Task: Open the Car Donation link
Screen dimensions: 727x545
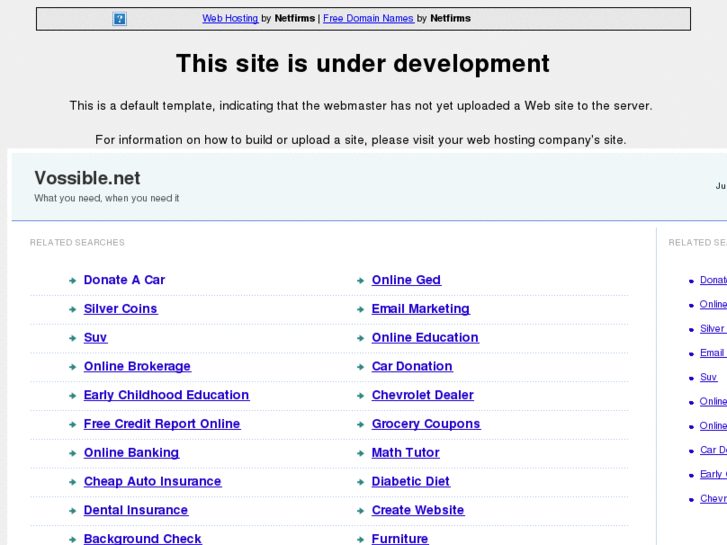Action: pos(412,366)
